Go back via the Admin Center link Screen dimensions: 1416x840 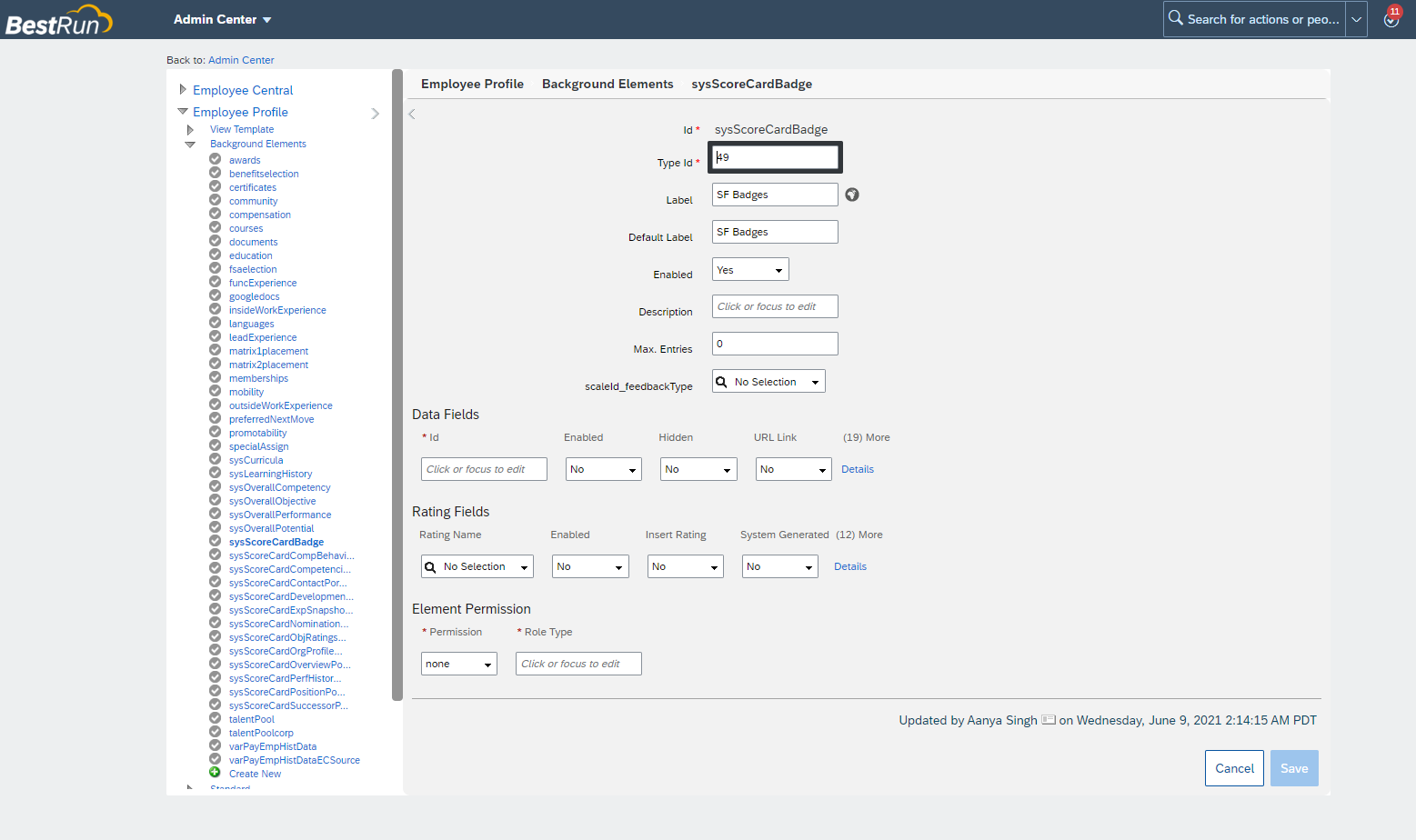click(x=241, y=60)
